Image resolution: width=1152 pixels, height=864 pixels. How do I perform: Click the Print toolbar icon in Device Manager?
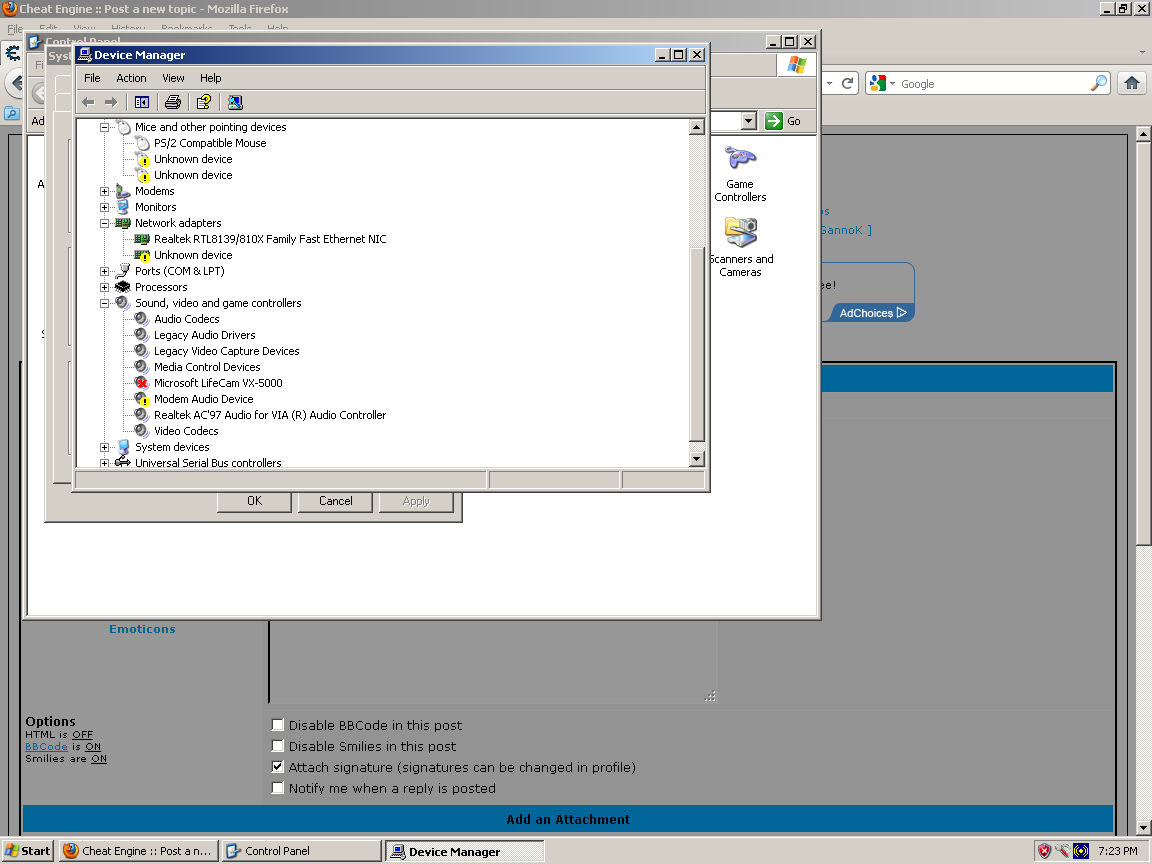point(172,102)
